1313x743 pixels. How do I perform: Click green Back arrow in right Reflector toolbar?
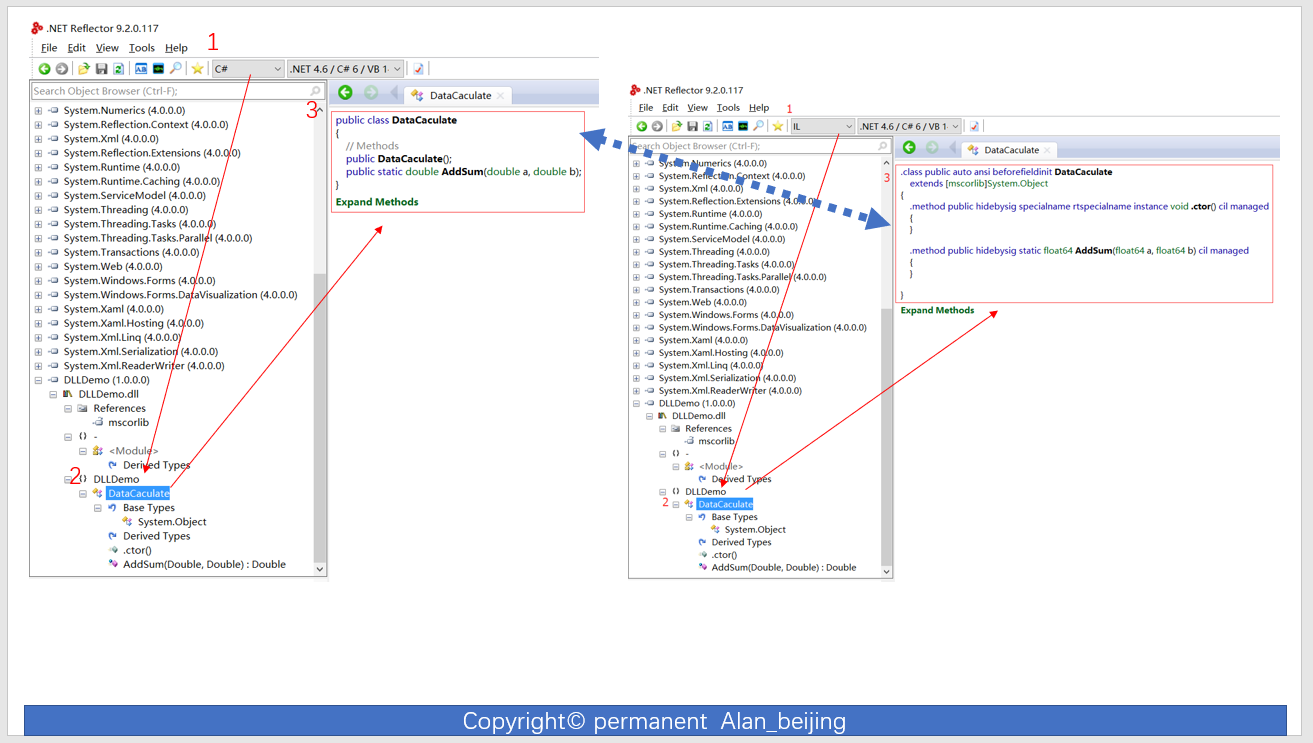click(x=642, y=126)
